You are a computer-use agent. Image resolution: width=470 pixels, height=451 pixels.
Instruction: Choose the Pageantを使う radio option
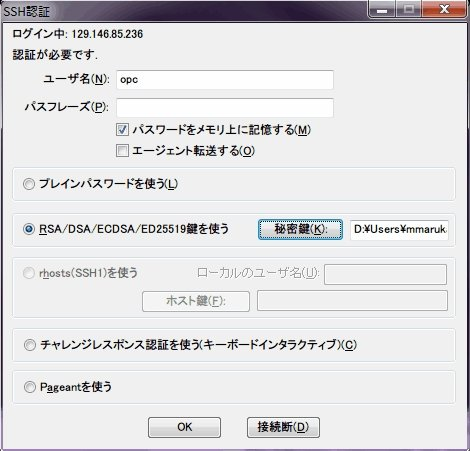[x=29, y=387]
